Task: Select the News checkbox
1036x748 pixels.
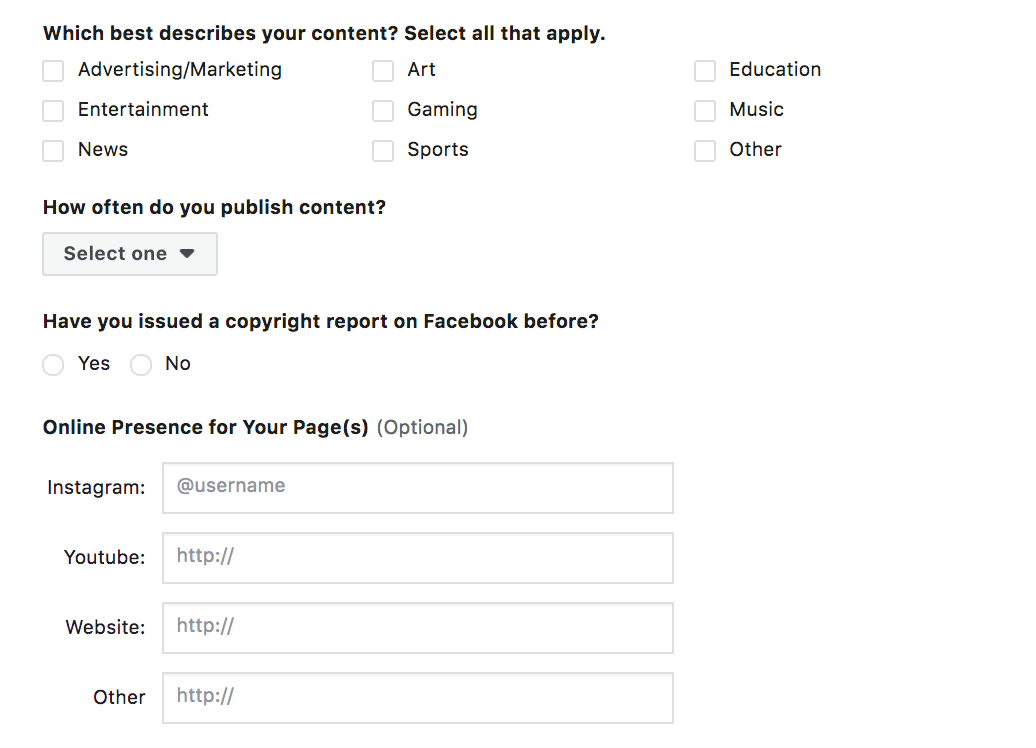Action: pos(53,151)
